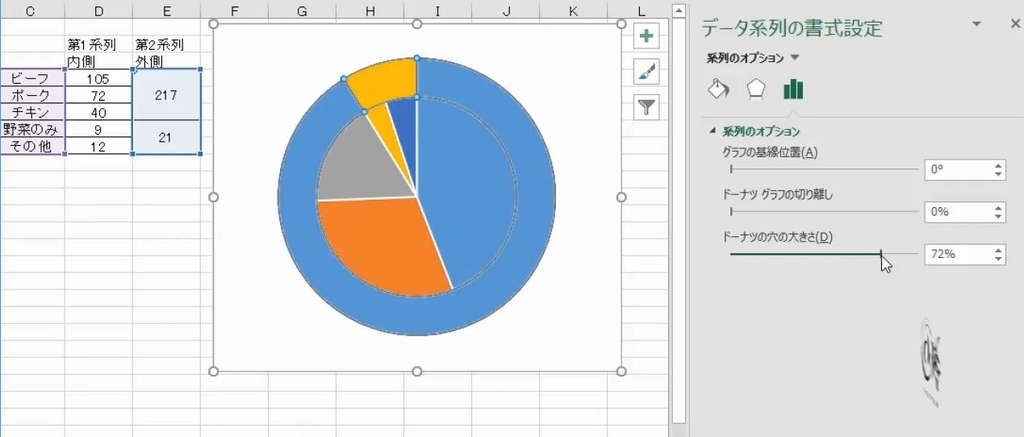This screenshot has height=437, width=1024.
Task: Open the Chart Filters funnel button
Action: [x=646, y=108]
